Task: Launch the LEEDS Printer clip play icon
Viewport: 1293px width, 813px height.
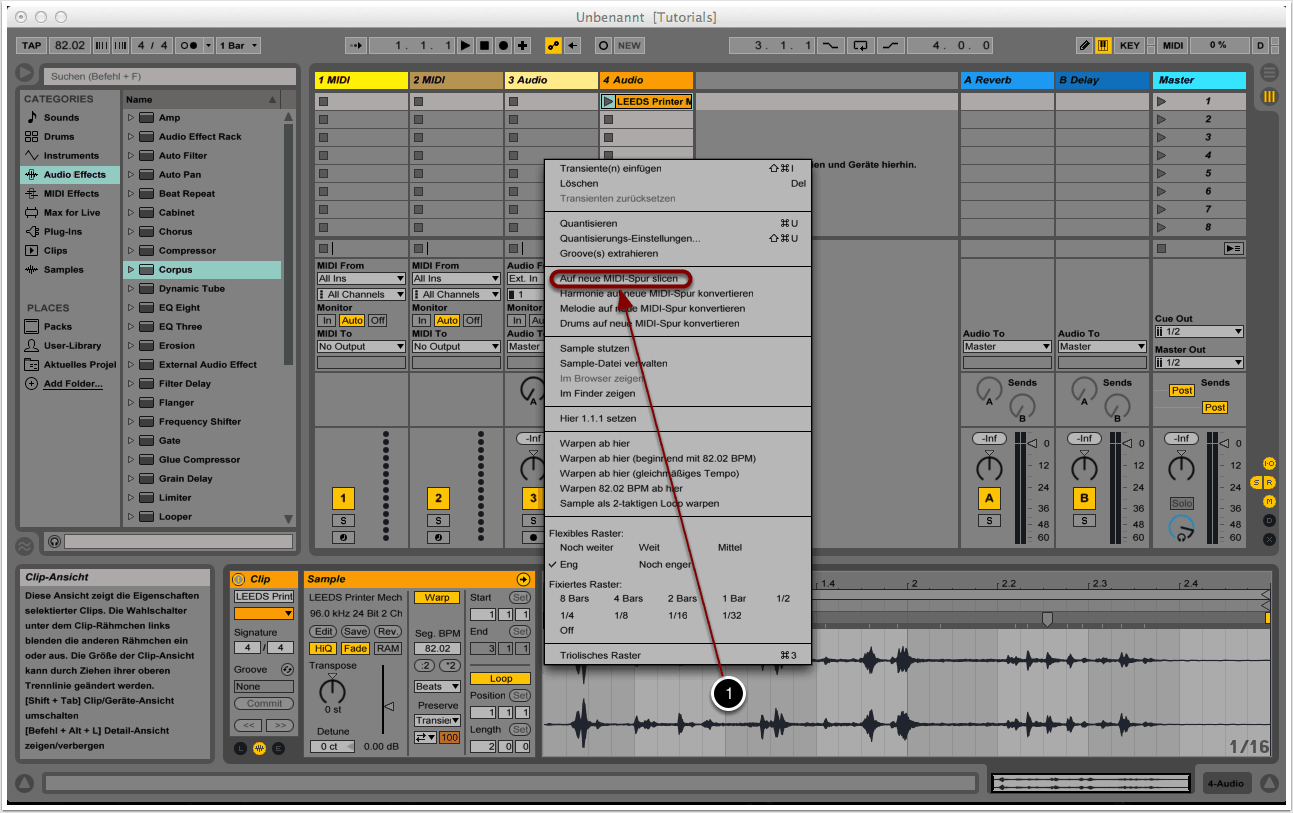Action: (608, 101)
